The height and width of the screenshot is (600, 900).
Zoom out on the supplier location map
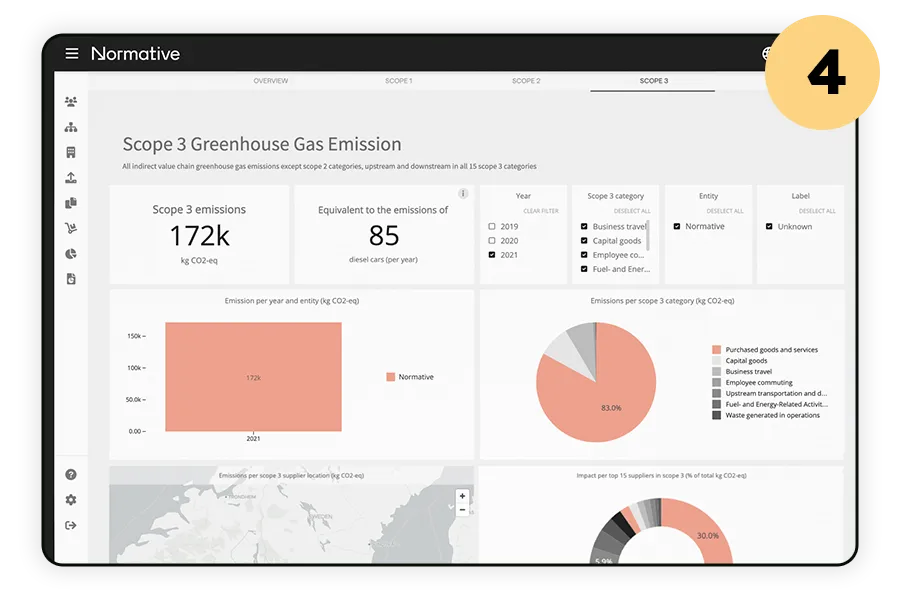point(462,509)
